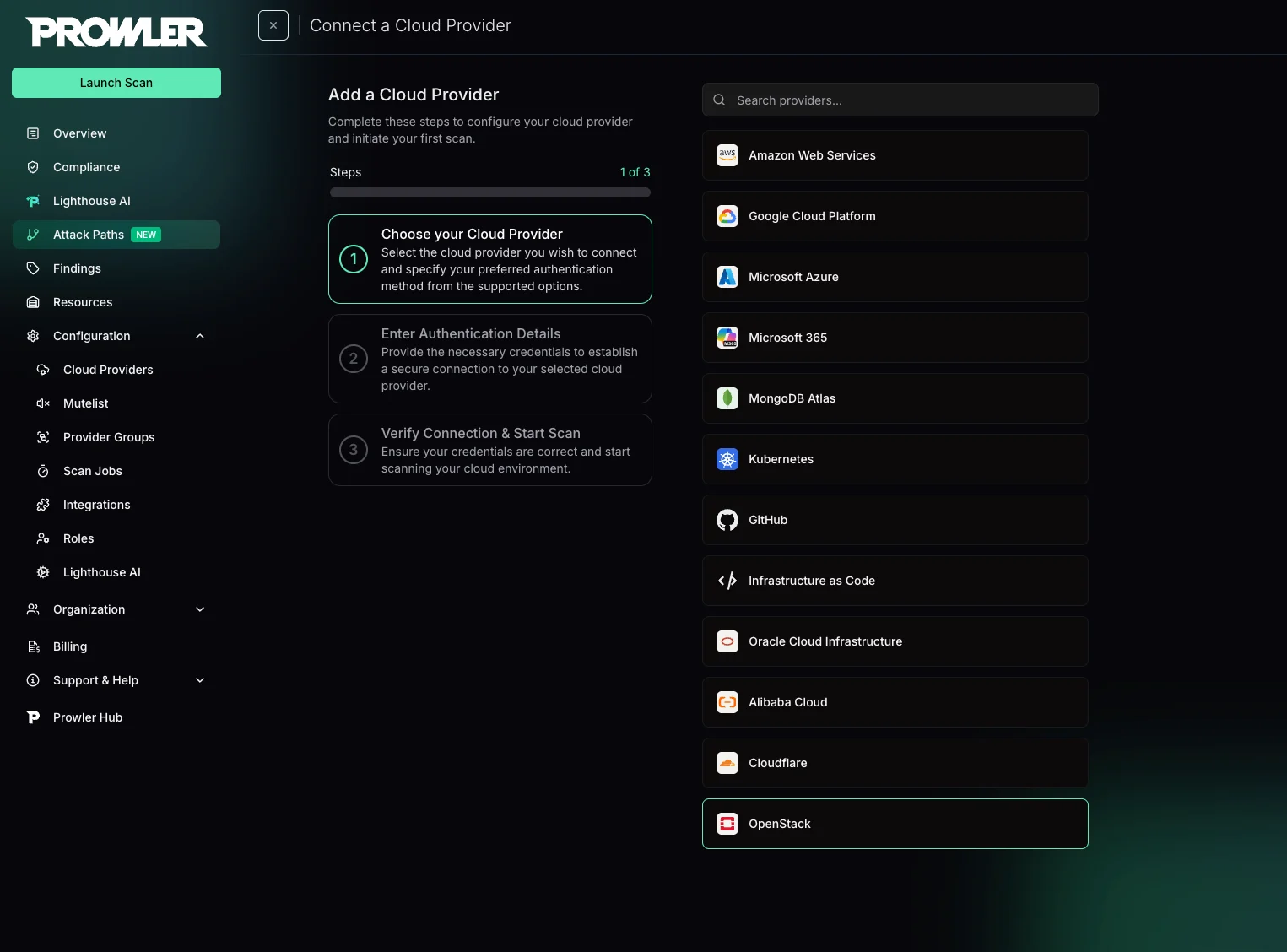
Task: Click the Google Cloud Platform logo
Action: click(x=727, y=216)
